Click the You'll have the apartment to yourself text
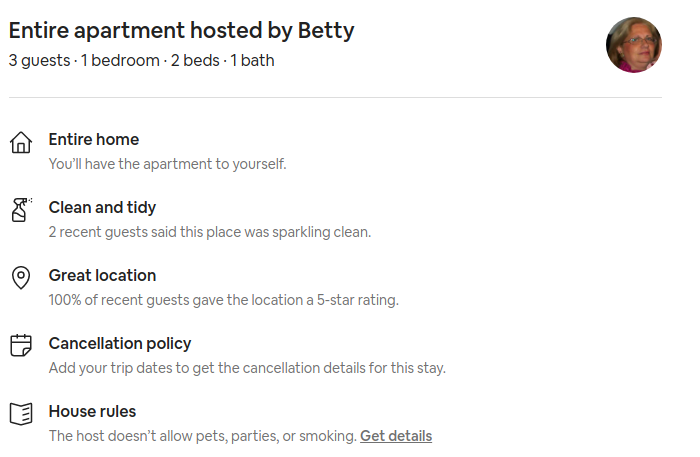This screenshot has height=457, width=700. 167,164
